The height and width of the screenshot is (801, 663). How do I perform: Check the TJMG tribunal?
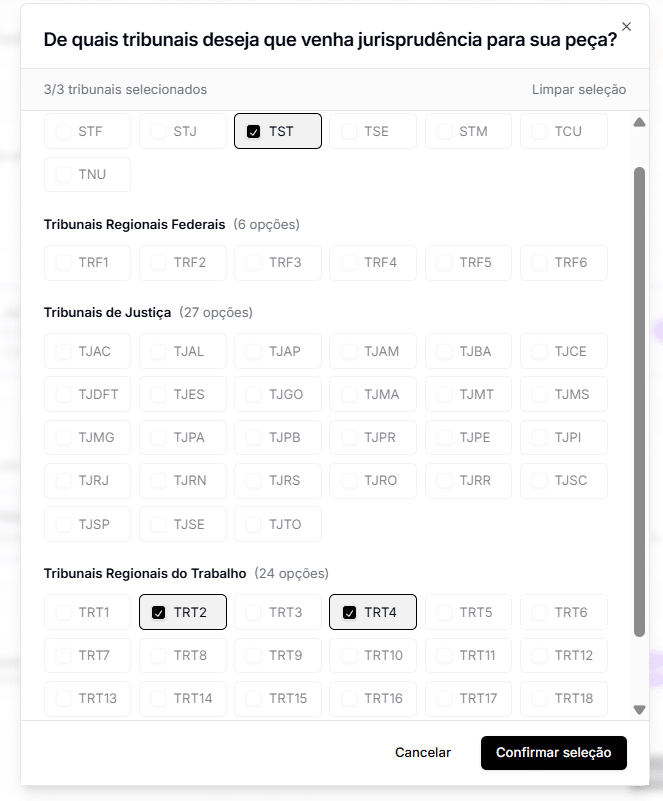pyautogui.click(x=87, y=437)
